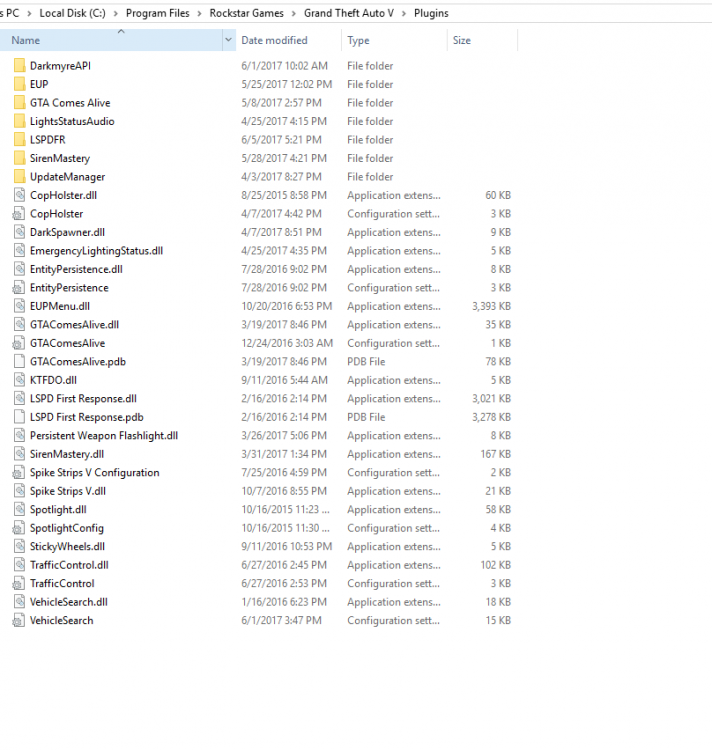Select the StickyWheels.dll file name
712x750 pixels.
67,547
